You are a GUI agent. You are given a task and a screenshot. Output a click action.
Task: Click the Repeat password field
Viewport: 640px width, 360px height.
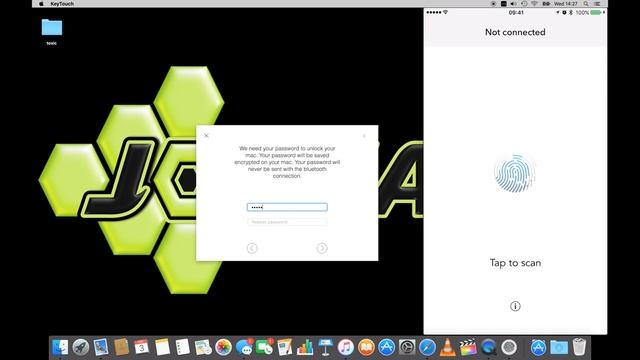coord(287,222)
